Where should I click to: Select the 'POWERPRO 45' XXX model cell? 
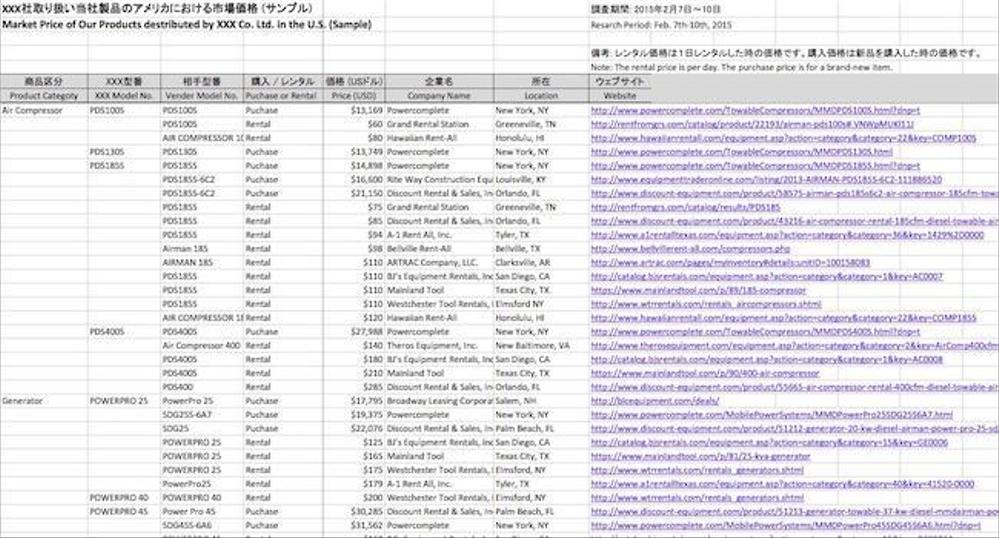[x=124, y=511]
